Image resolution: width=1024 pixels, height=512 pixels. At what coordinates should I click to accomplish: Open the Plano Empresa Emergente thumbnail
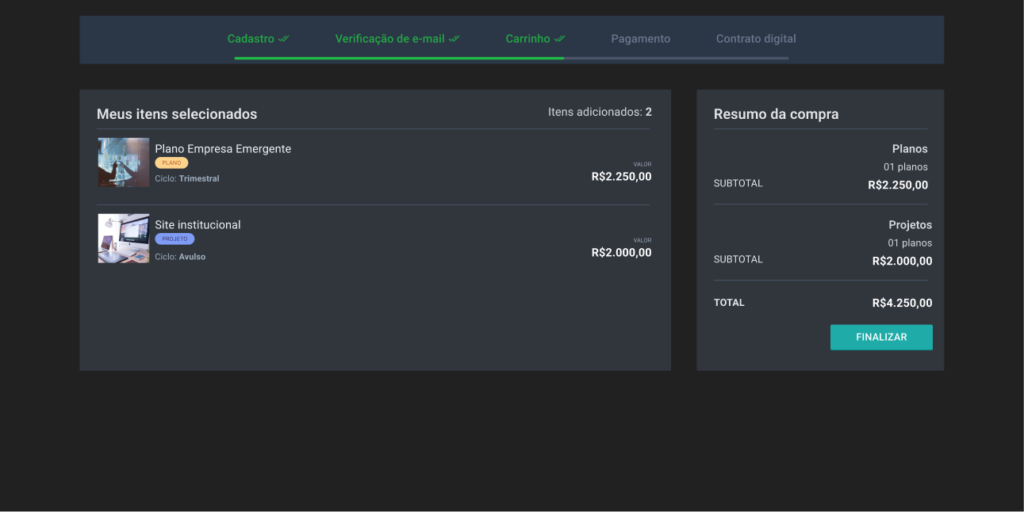(123, 163)
